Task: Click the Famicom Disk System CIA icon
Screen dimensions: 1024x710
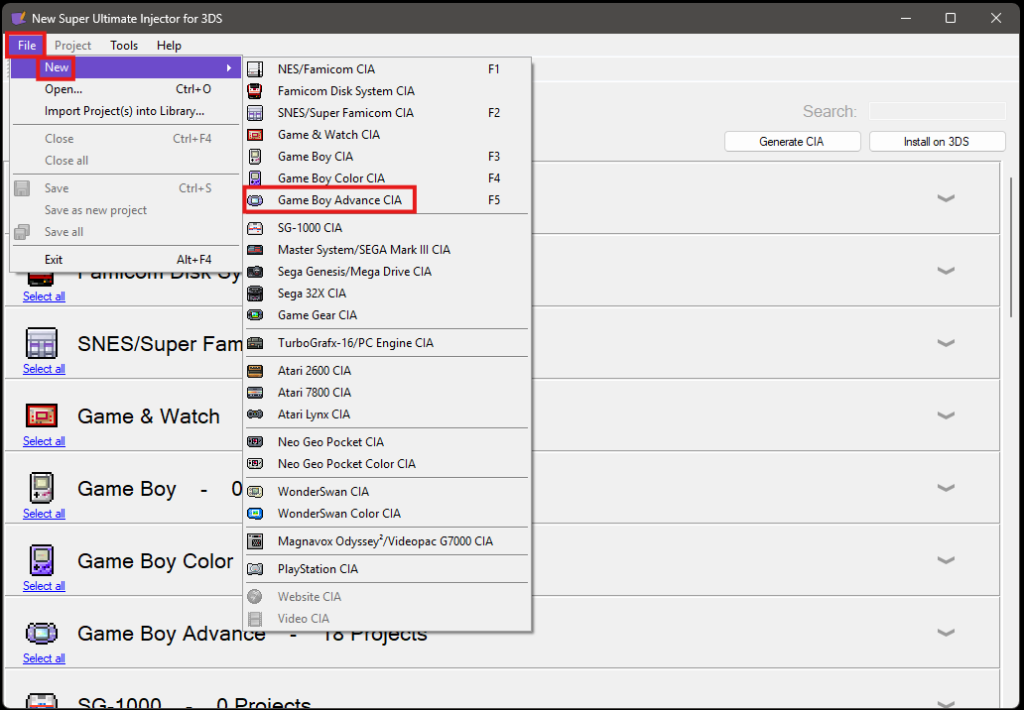Action: point(255,91)
